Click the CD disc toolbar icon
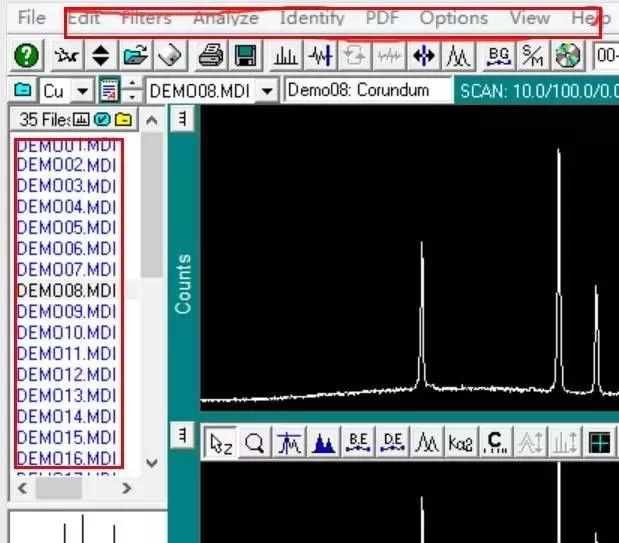 568,55
